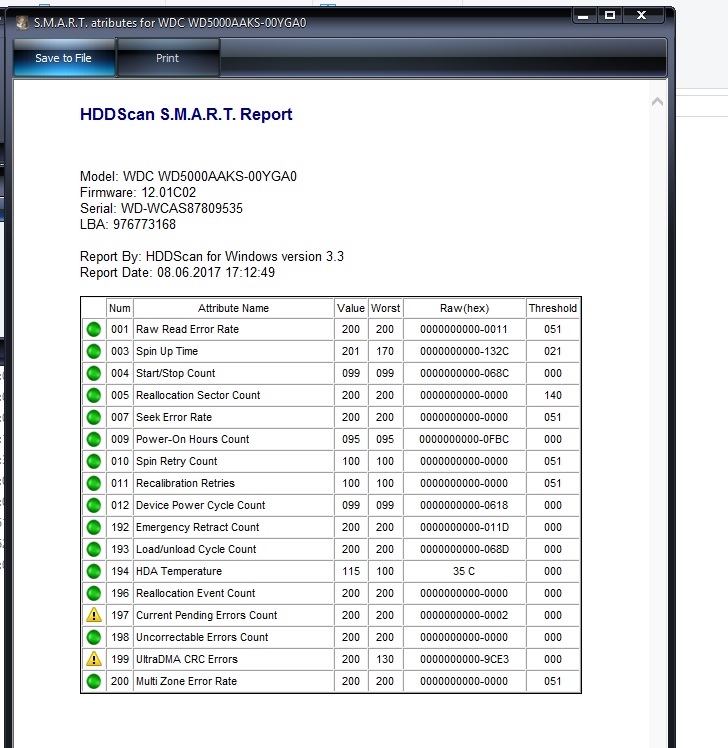Click the scroll up arrow of the report
Viewport: 728px width, 748px height.
(x=657, y=101)
